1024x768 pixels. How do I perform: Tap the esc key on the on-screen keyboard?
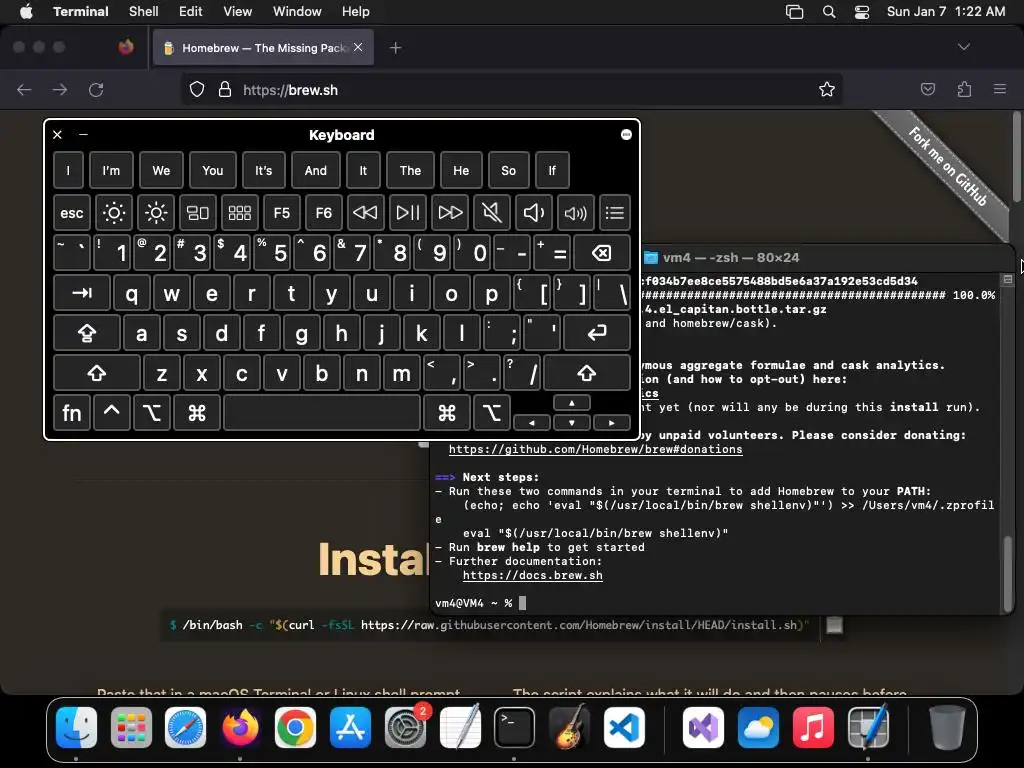[71, 213]
